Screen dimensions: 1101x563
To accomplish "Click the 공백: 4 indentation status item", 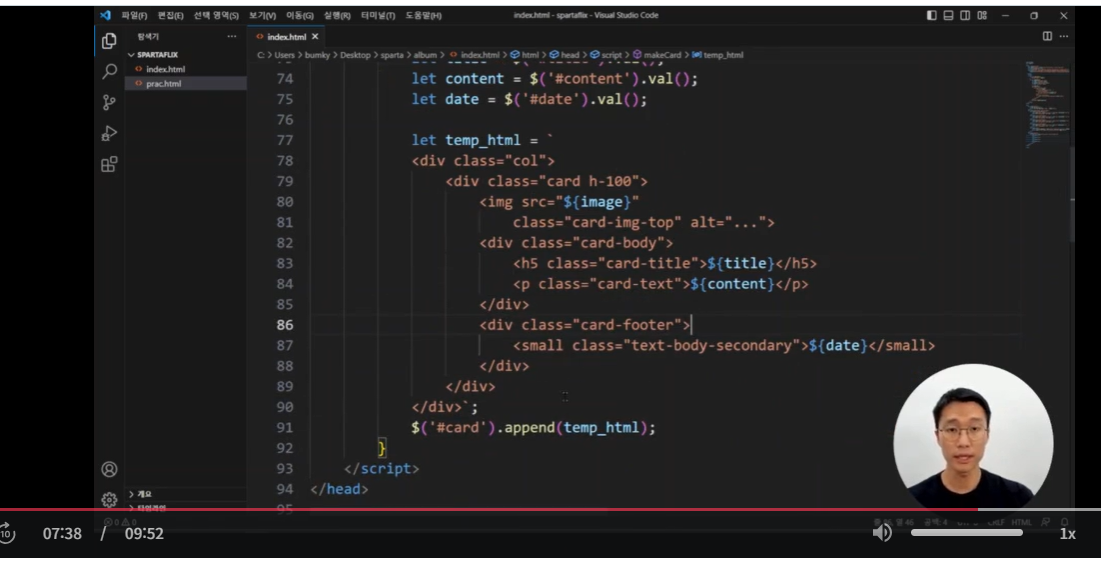I will [935, 522].
